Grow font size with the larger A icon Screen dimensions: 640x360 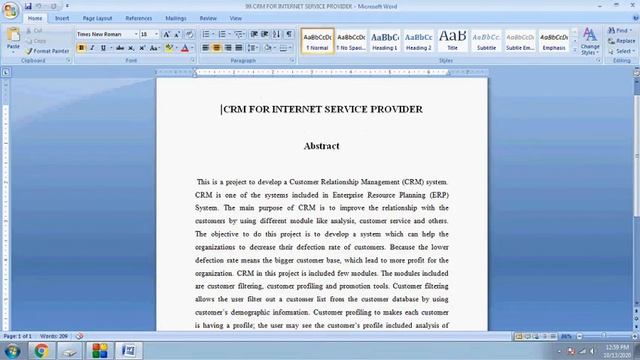167,34
